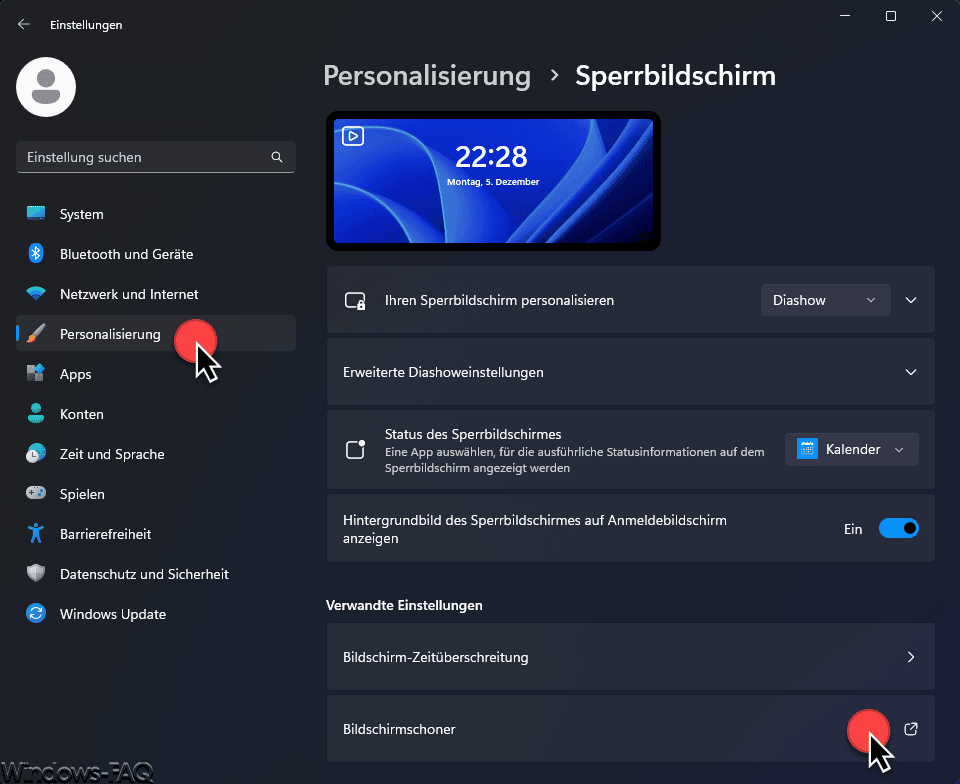Open Netzwerk und Internet
960x784 pixels.
(156, 294)
